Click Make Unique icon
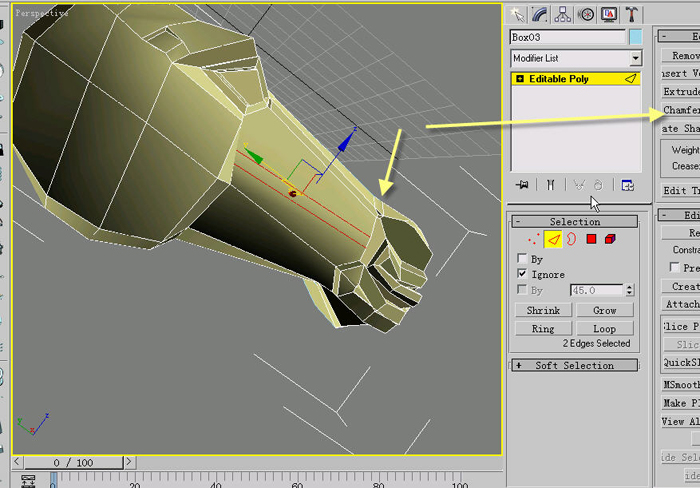 [579, 185]
